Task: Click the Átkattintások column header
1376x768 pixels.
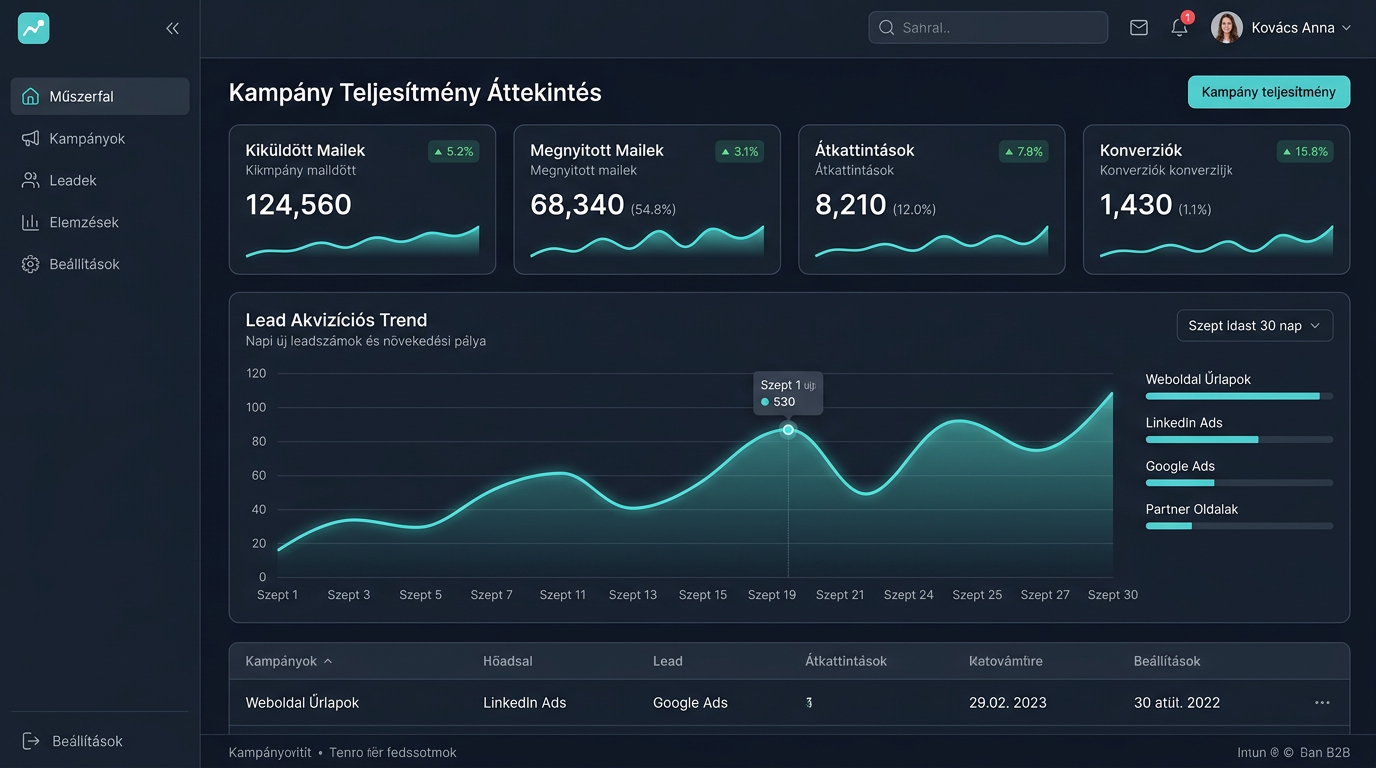Action: tap(846, 661)
